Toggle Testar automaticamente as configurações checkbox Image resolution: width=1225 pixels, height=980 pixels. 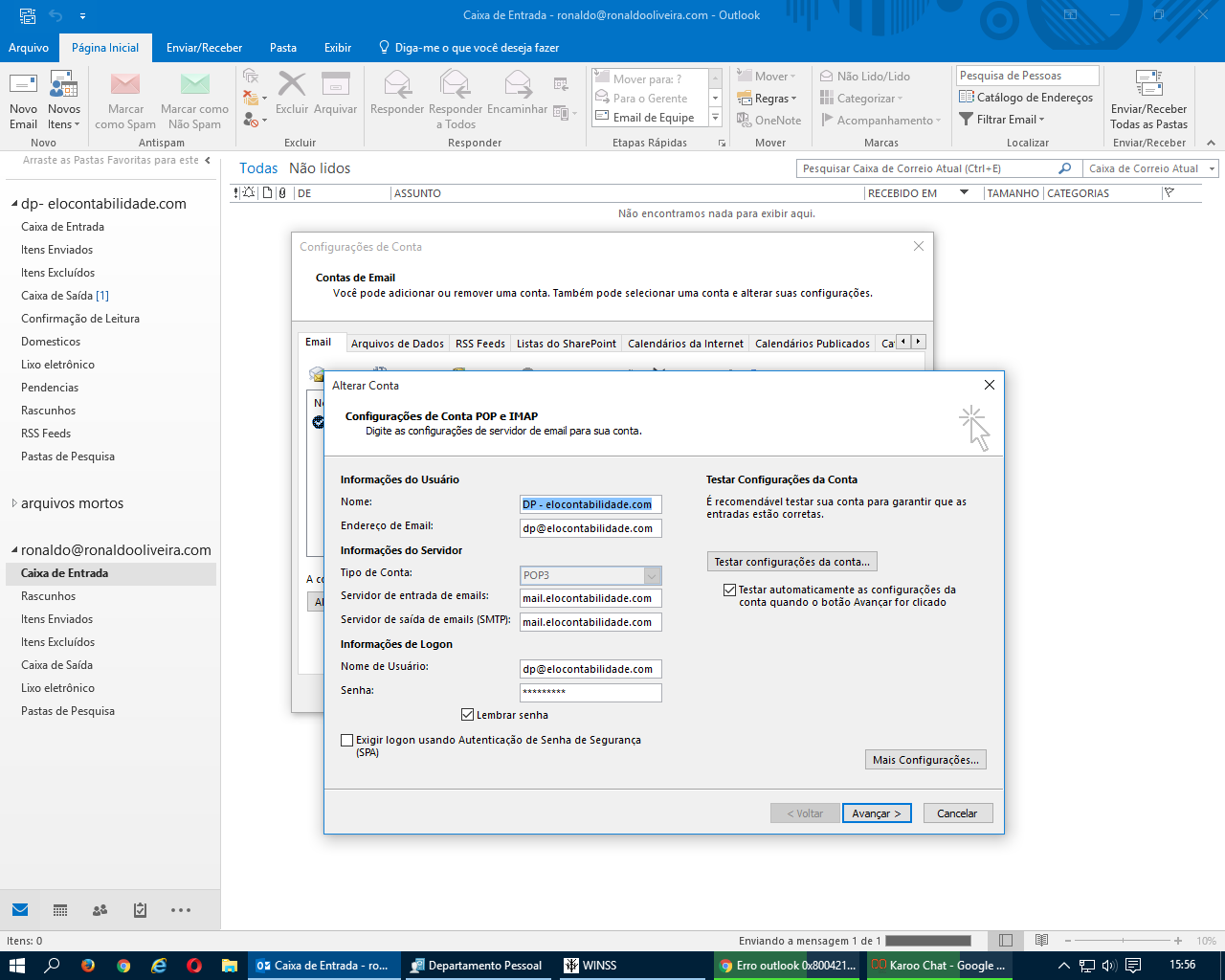click(x=730, y=590)
